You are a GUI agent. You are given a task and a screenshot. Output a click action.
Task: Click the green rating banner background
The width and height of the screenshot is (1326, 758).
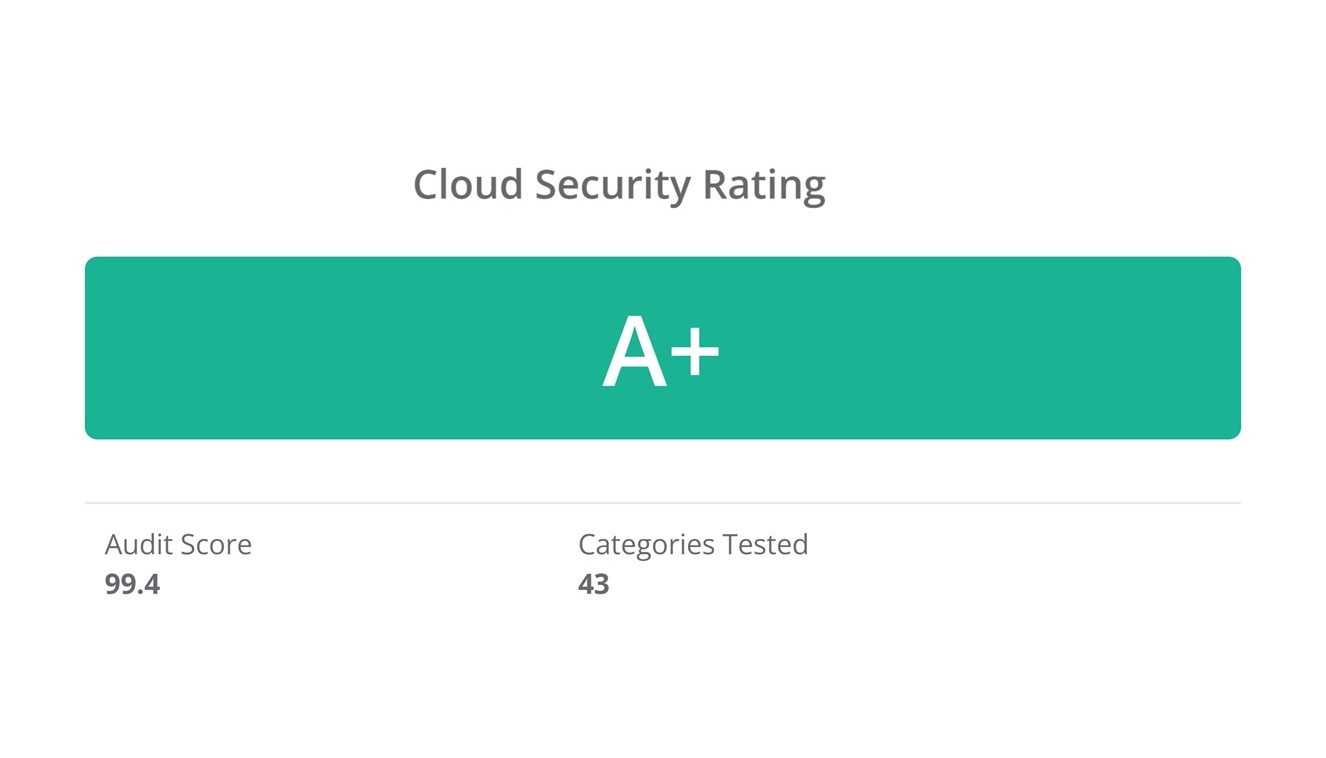300,348
